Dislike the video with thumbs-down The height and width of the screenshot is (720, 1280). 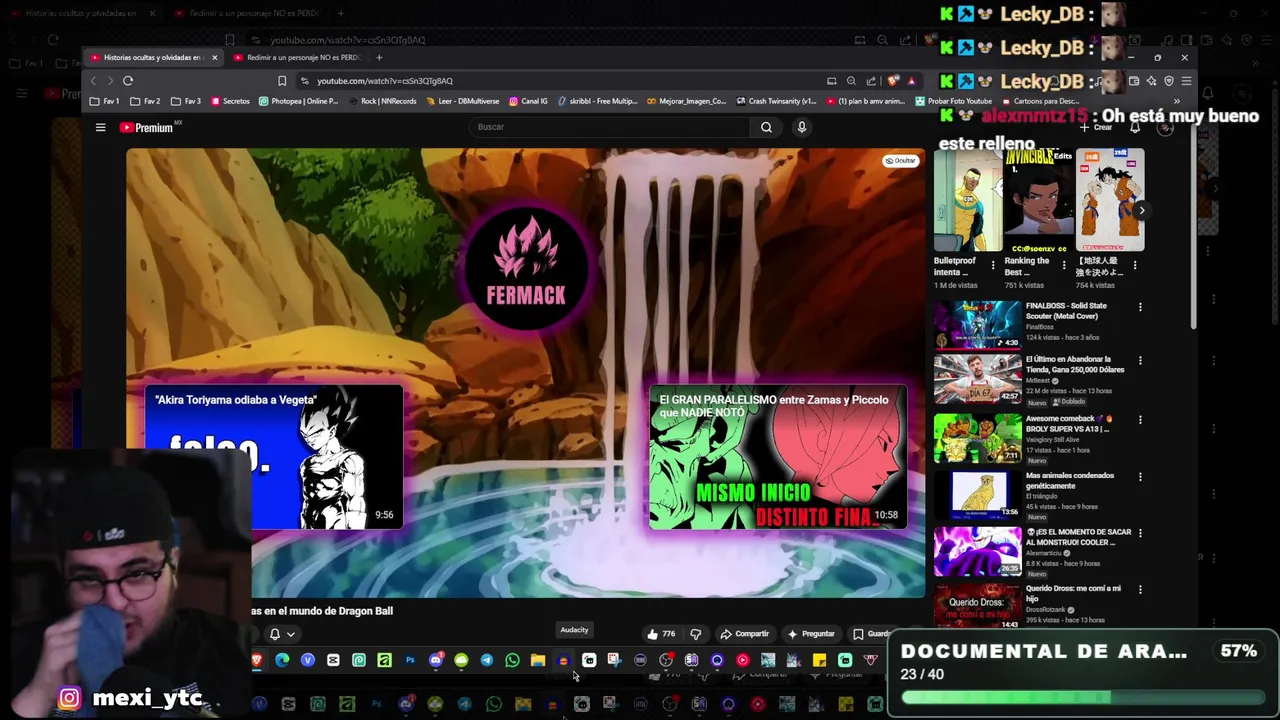point(696,634)
